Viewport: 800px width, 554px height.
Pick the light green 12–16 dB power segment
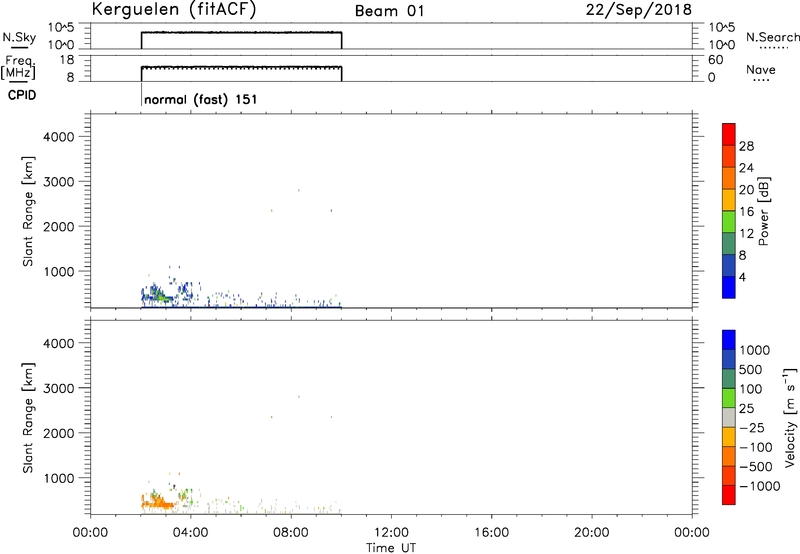point(729,221)
